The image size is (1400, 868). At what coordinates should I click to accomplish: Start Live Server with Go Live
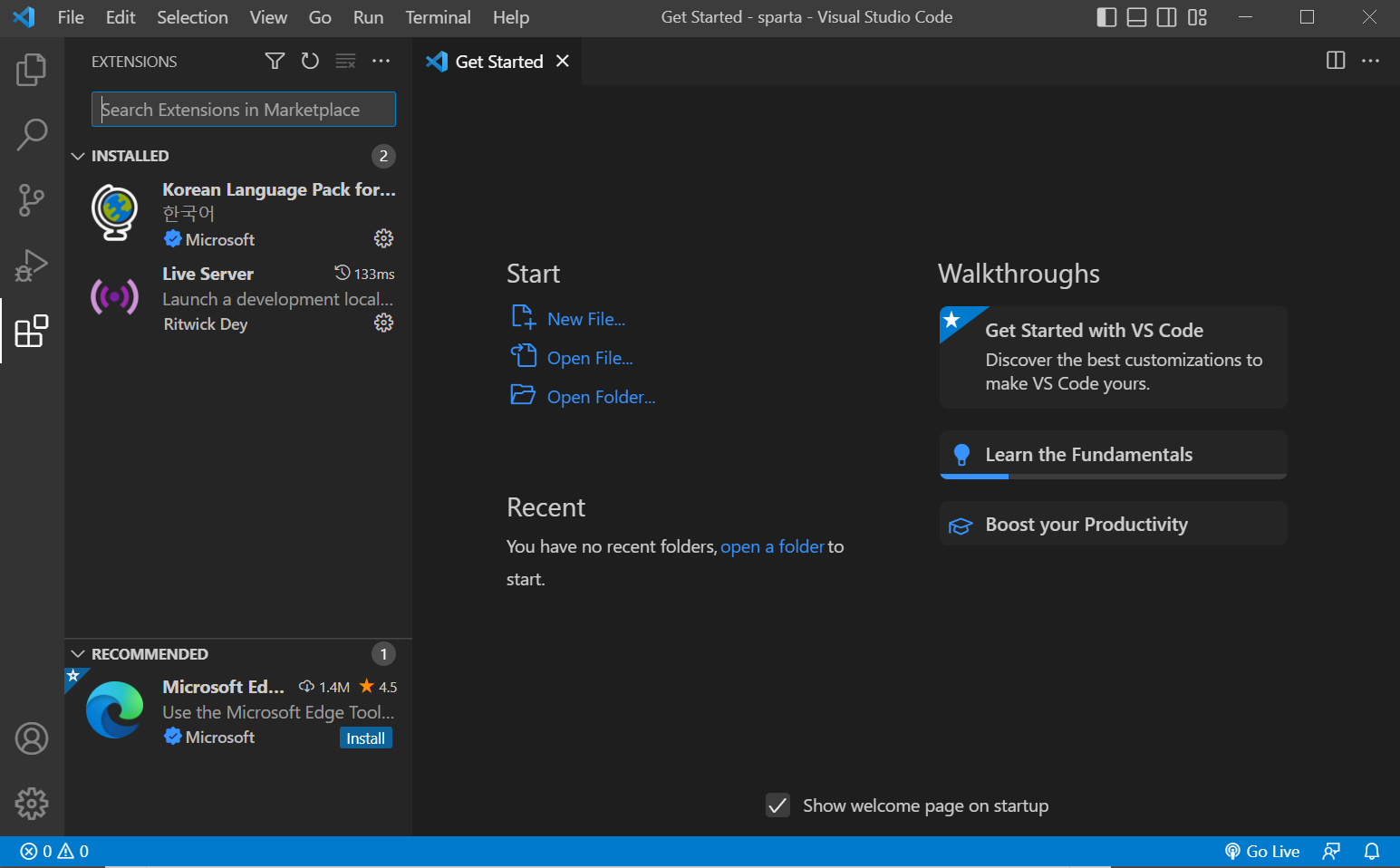(1262, 852)
